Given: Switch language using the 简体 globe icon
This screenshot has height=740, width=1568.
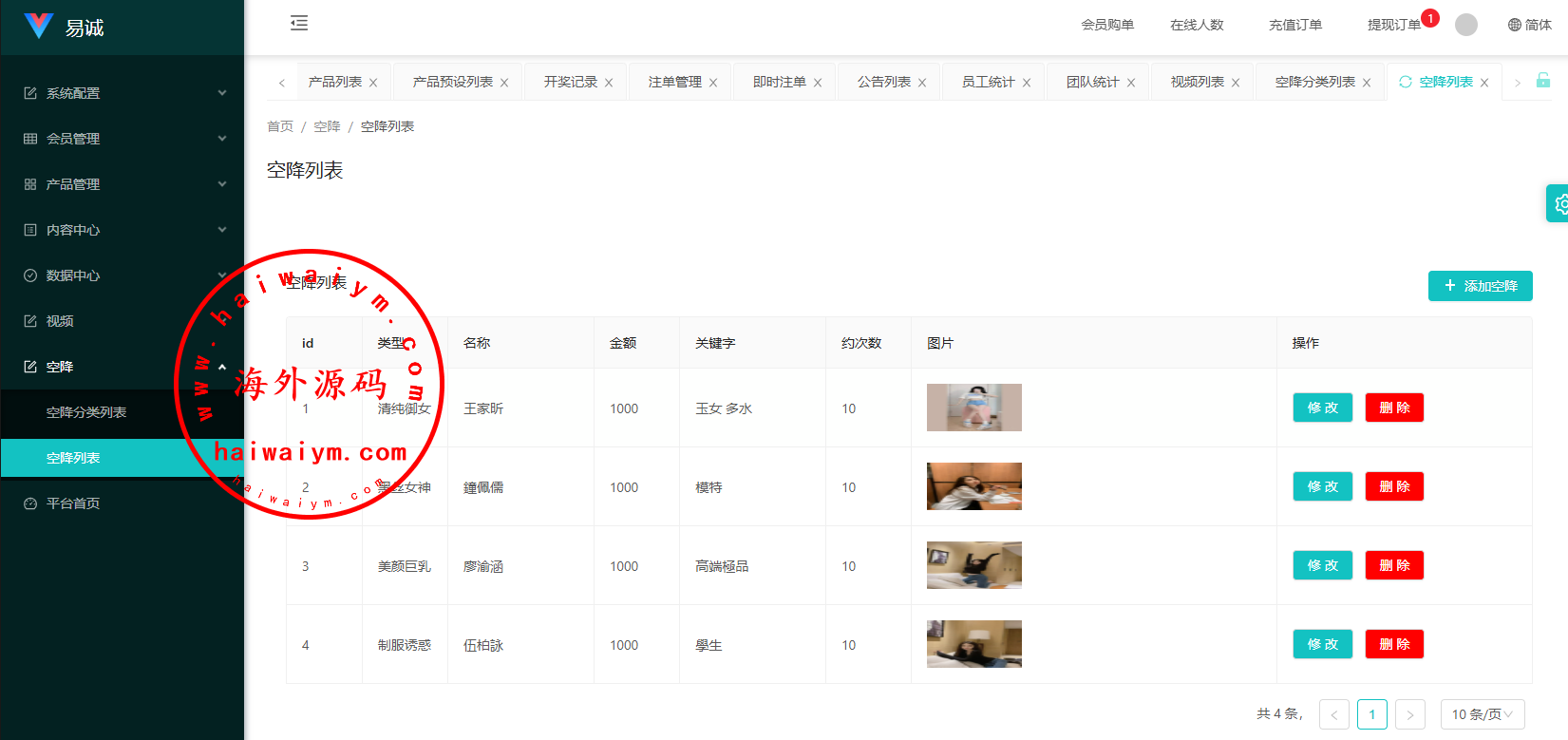Looking at the screenshot, I should (x=1529, y=25).
